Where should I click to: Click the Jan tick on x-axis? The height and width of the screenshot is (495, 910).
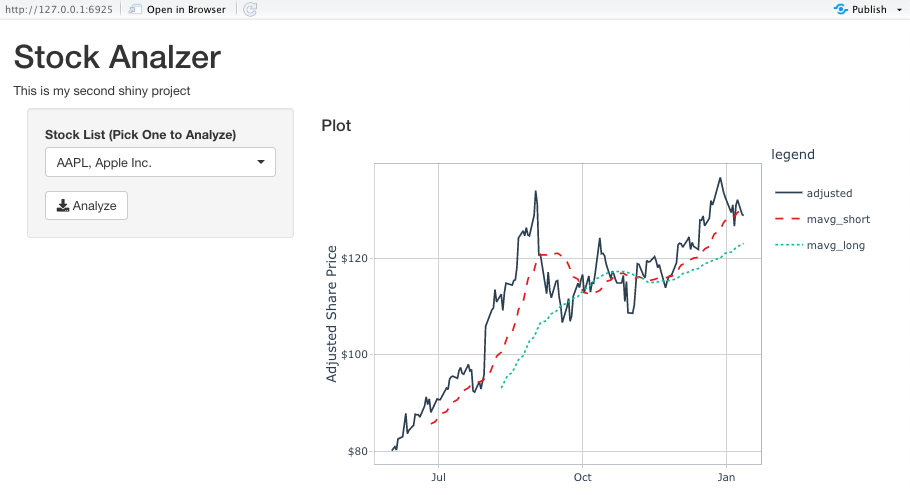726,477
